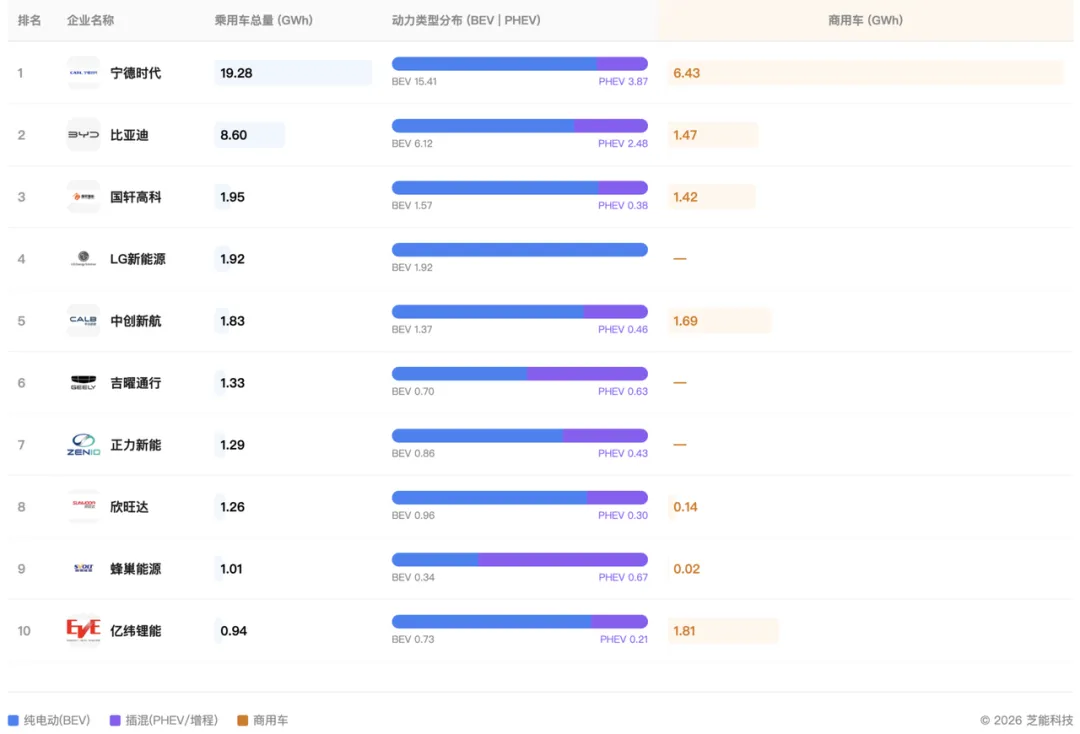The width and height of the screenshot is (1080, 734).
Task: Click the Zenio logo for 正力新能
Action: [83, 445]
